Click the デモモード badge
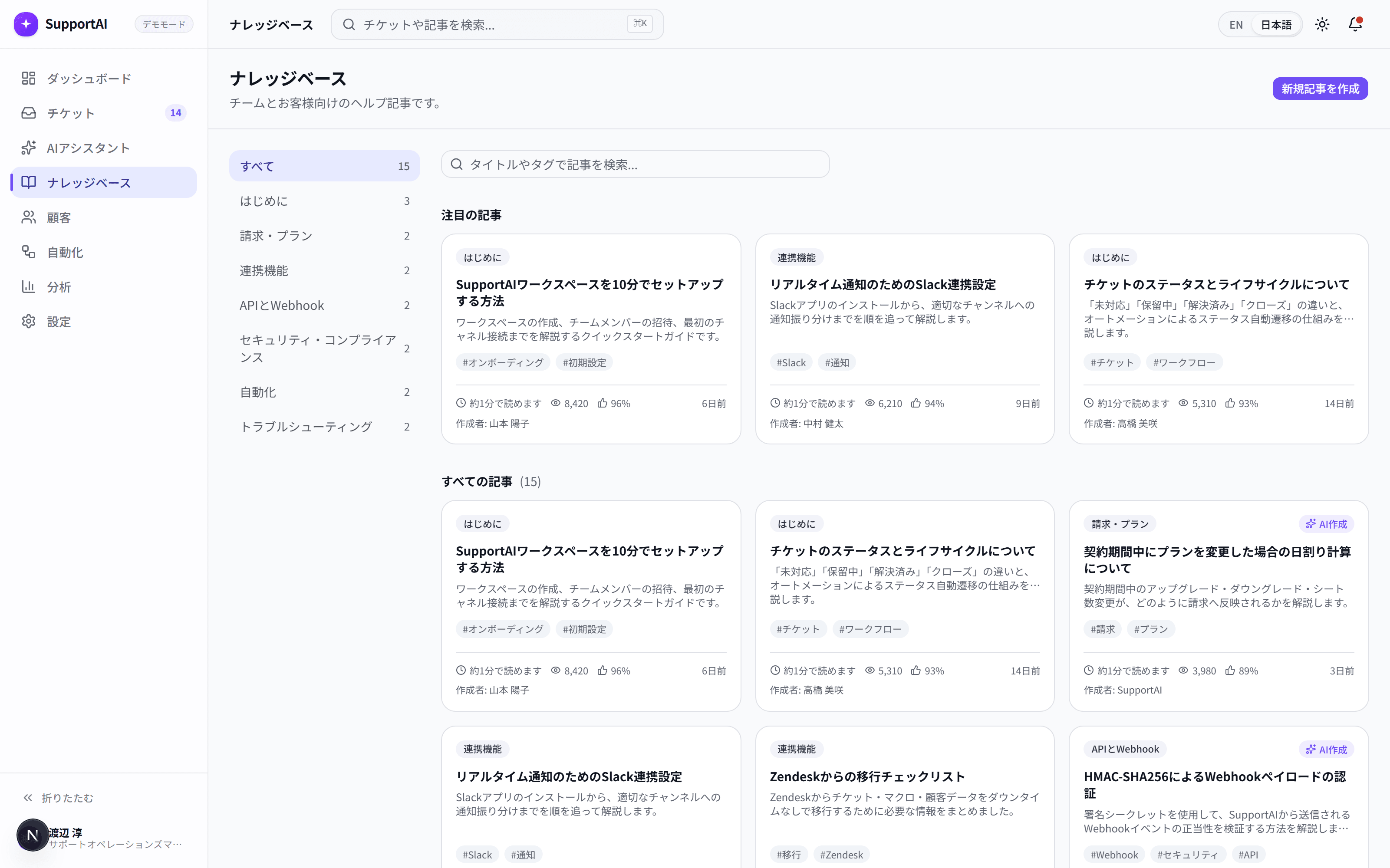 tap(164, 24)
